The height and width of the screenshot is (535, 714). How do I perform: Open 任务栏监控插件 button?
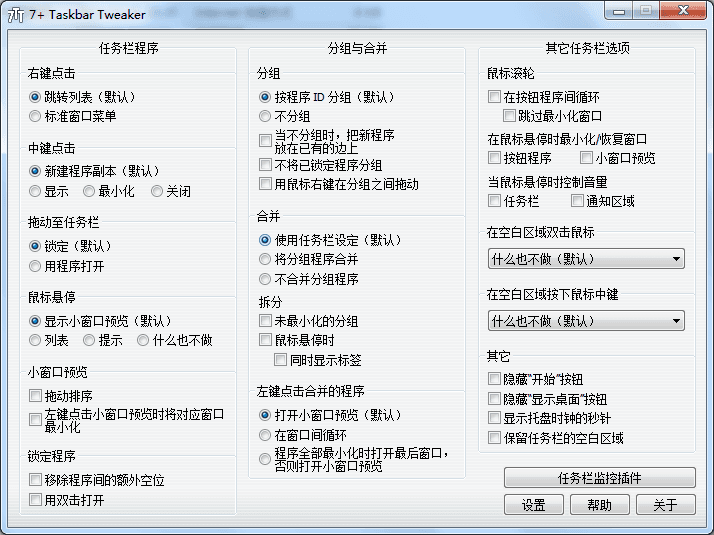point(600,478)
